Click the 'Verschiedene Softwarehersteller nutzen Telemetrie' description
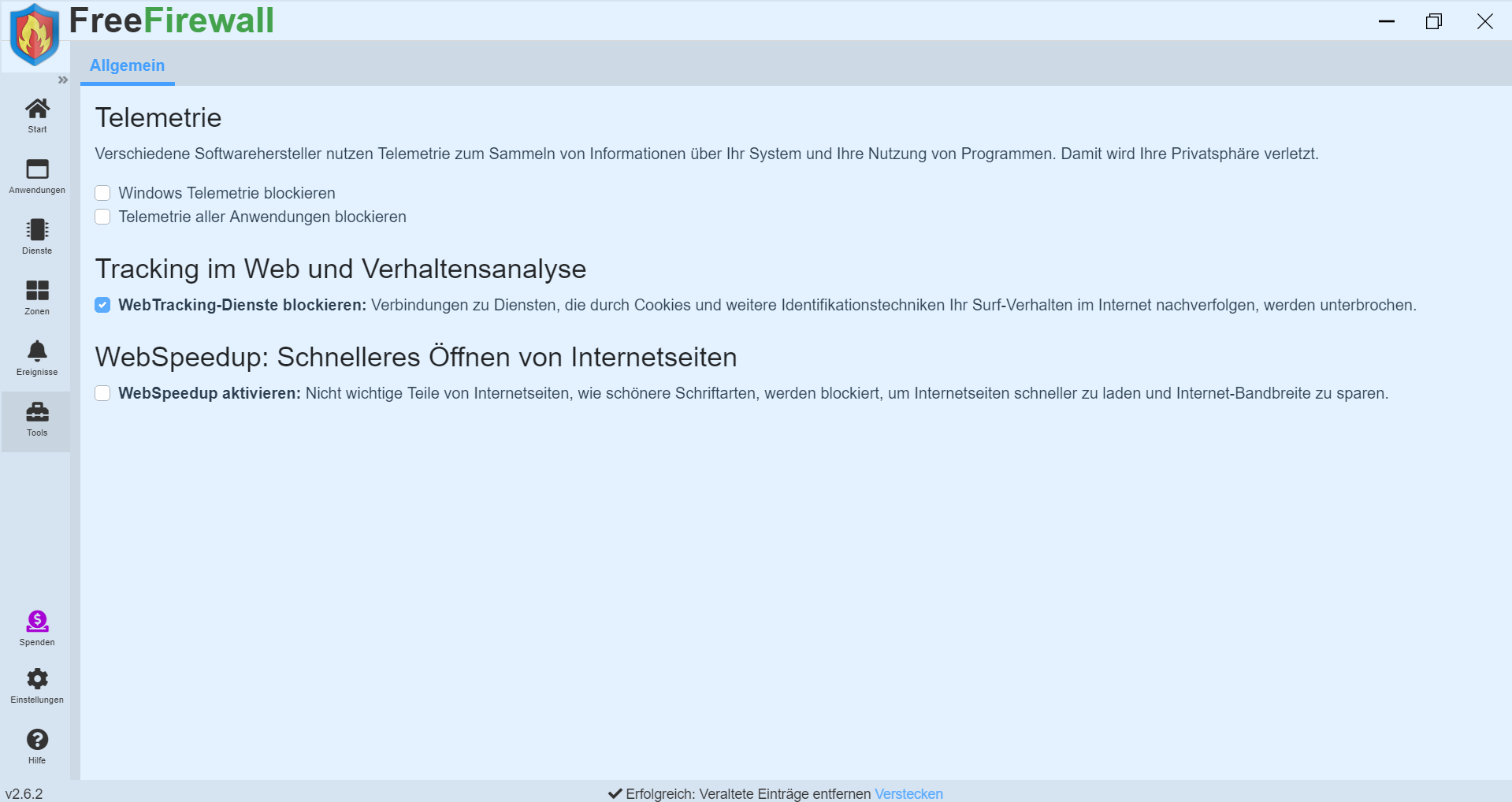The image size is (1512, 802). 707,154
